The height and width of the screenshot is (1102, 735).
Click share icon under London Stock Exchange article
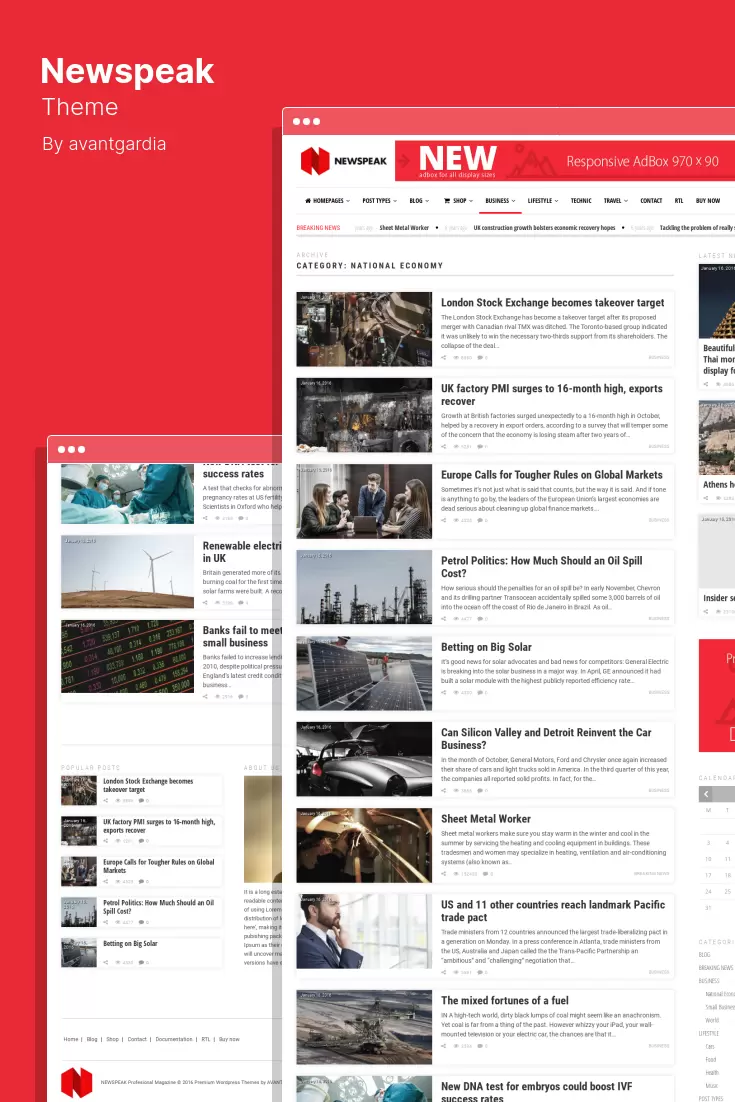click(x=443, y=358)
